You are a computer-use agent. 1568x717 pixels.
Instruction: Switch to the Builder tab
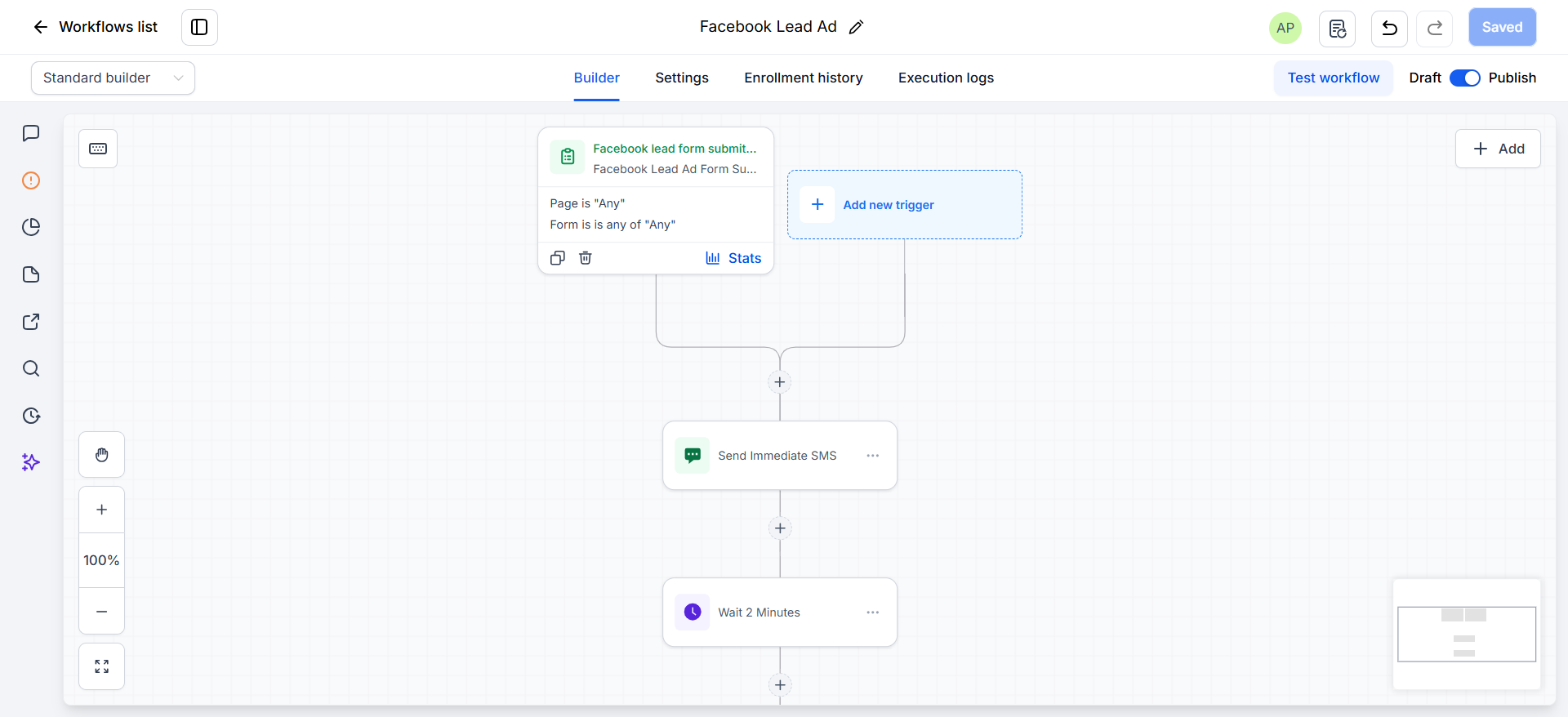pyautogui.click(x=596, y=78)
